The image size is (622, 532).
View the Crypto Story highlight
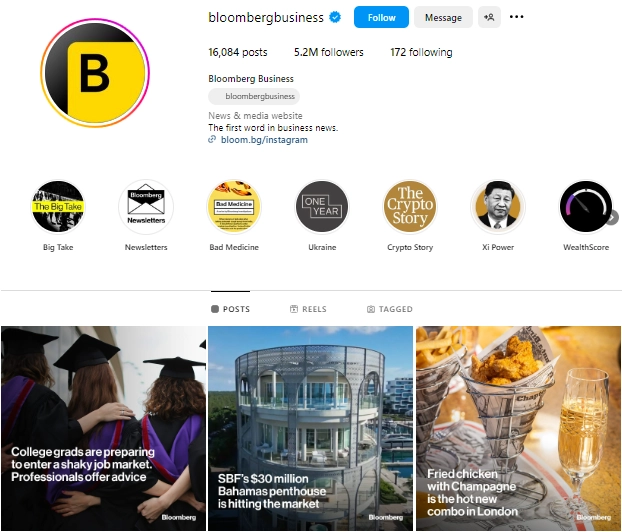pyautogui.click(x=410, y=207)
